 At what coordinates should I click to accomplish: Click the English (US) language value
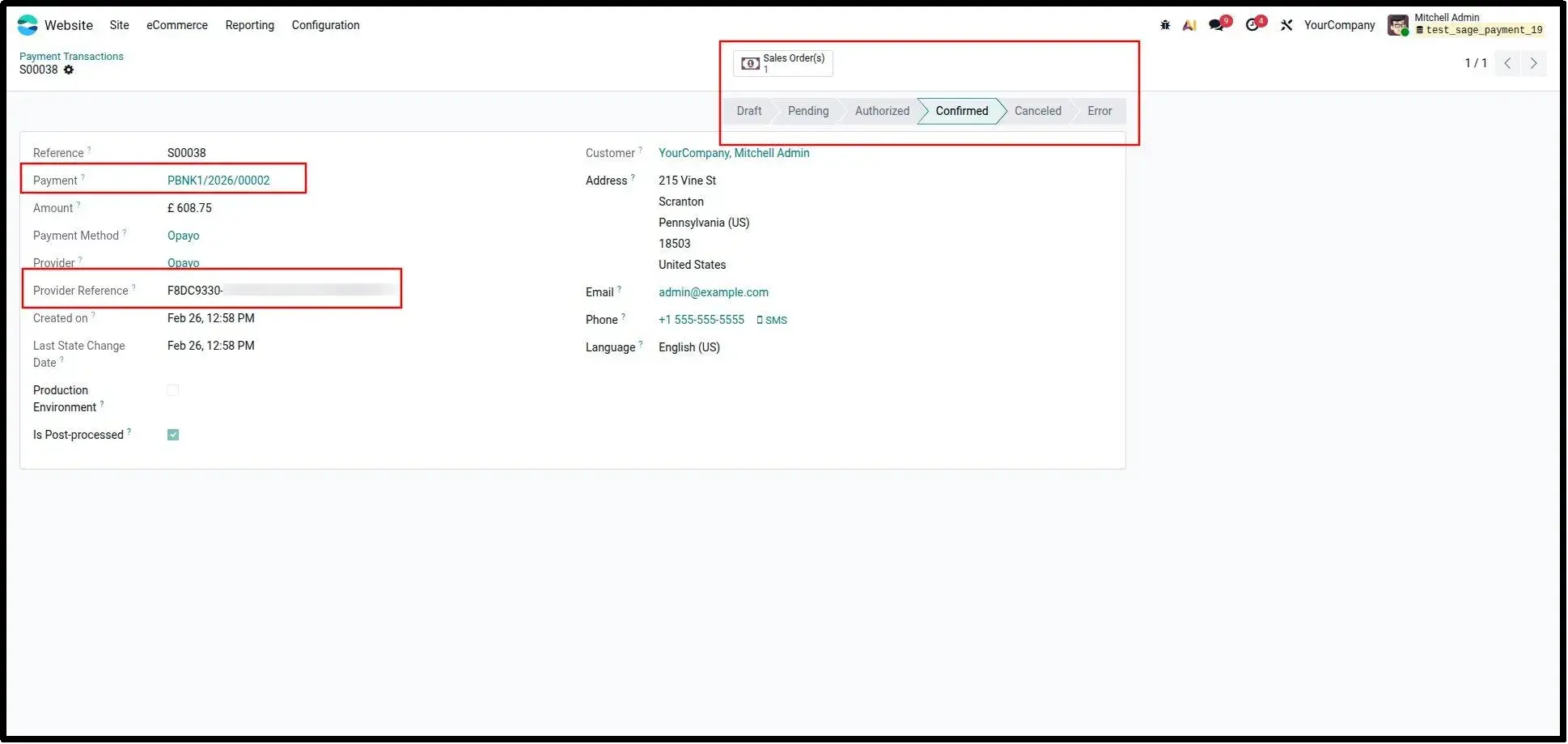(689, 347)
